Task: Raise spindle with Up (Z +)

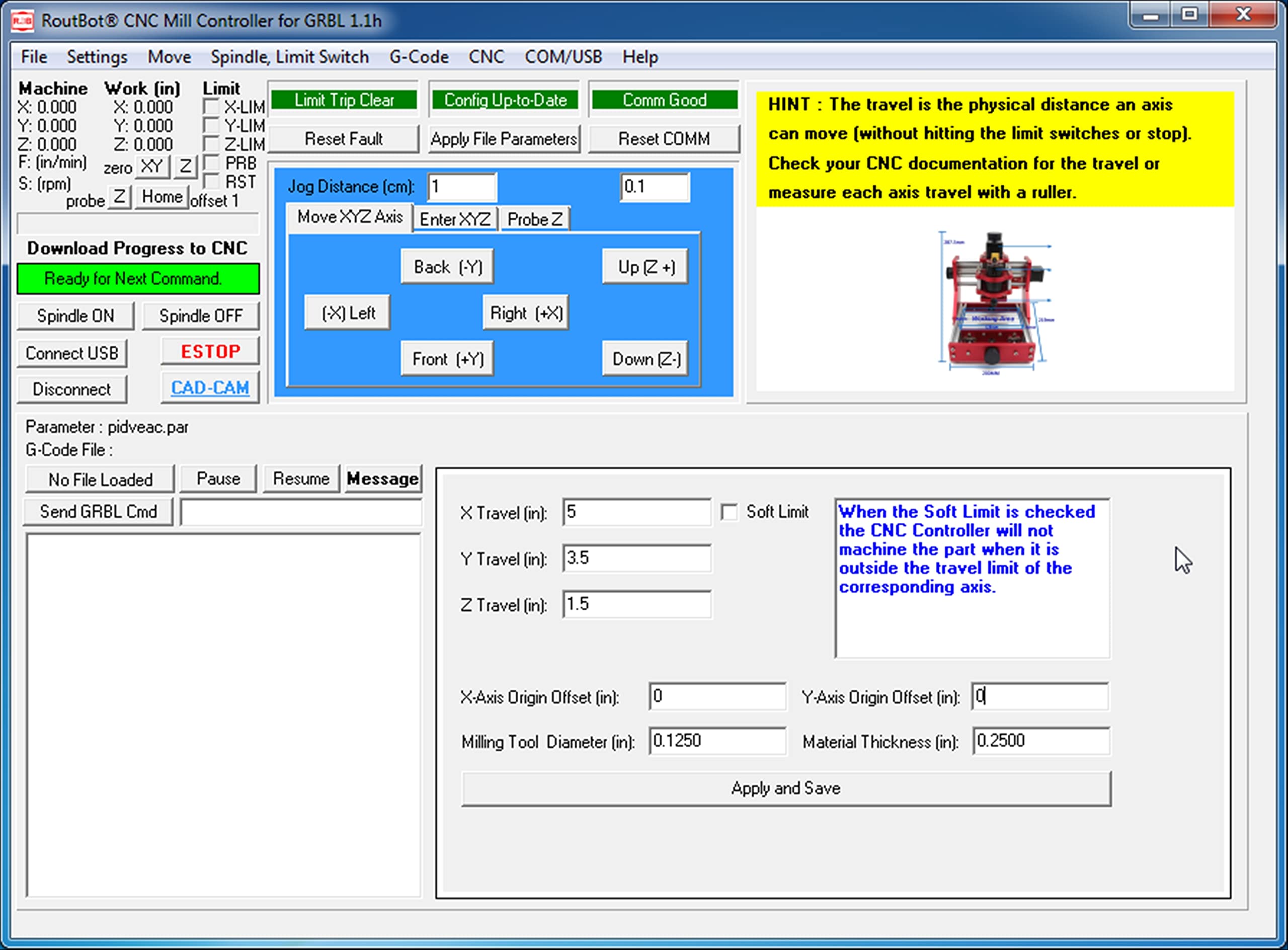Action: pyautogui.click(x=646, y=267)
